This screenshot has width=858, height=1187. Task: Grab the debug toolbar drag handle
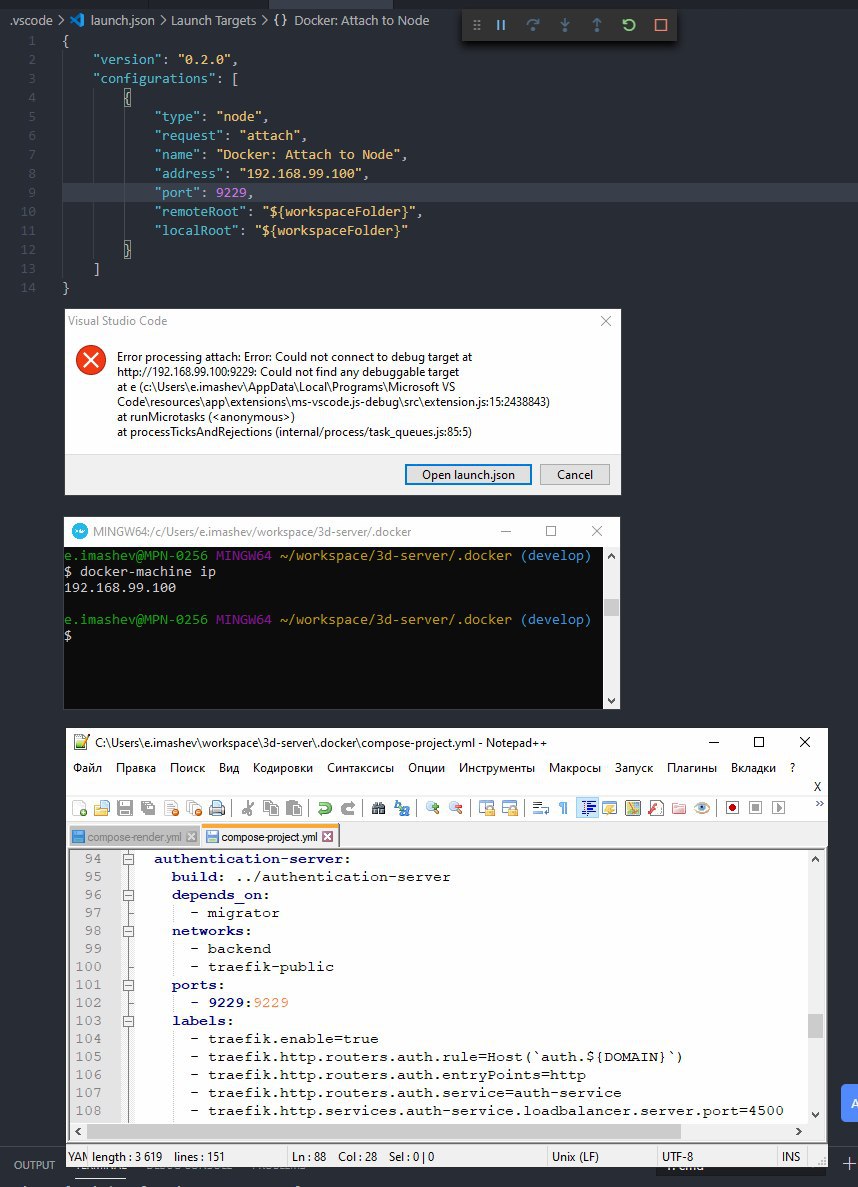(476, 25)
